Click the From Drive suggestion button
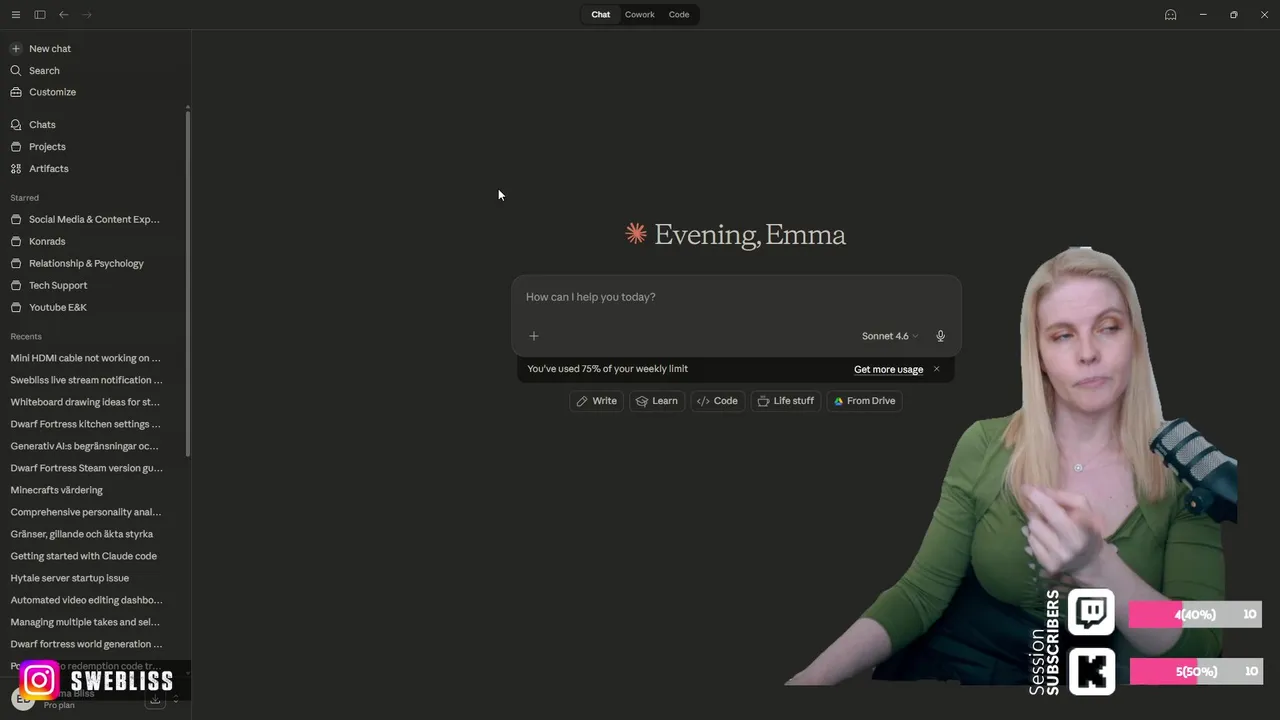The height and width of the screenshot is (720, 1280). click(x=865, y=401)
